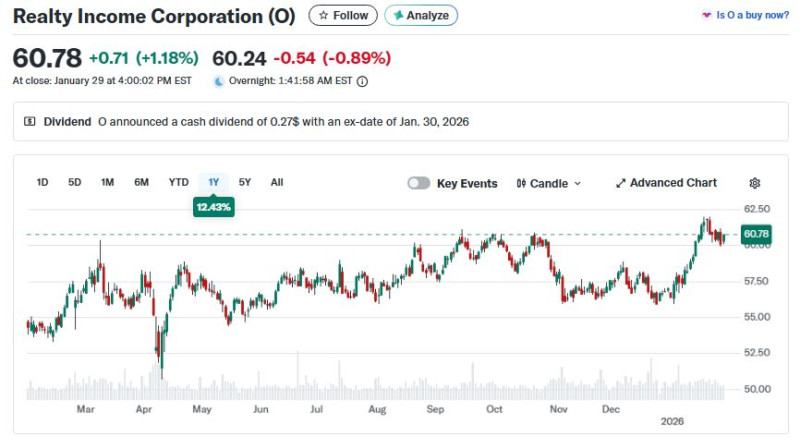Click the Apr x-axis label

tap(144, 409)
